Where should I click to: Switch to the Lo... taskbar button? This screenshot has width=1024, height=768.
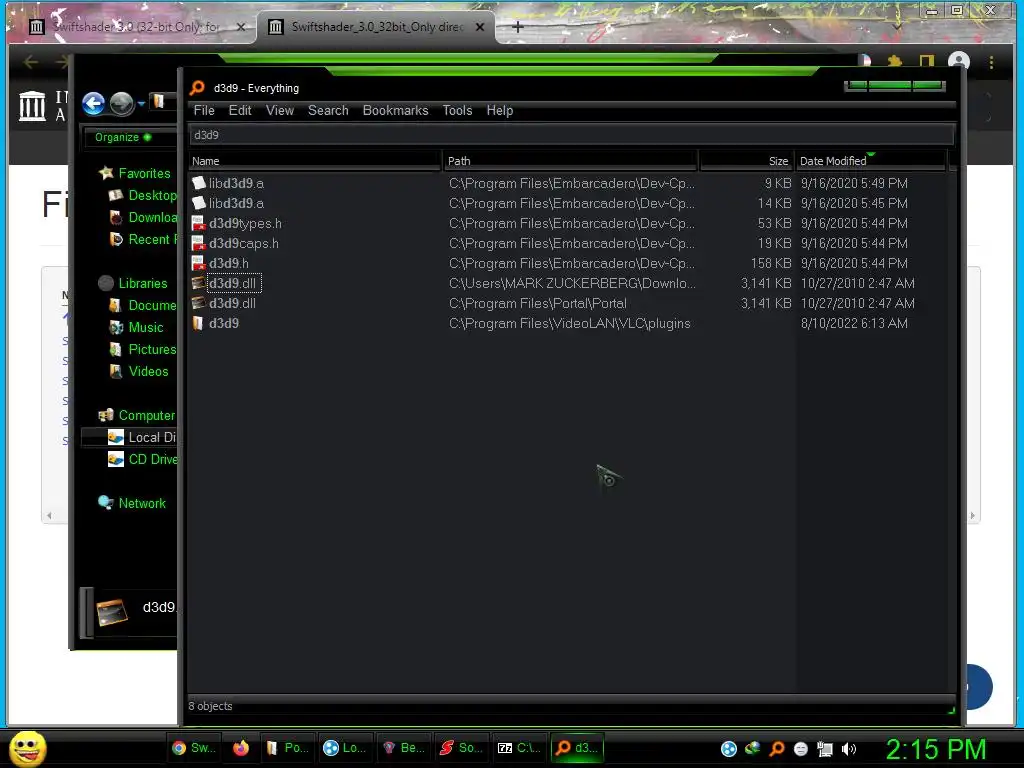345,748
